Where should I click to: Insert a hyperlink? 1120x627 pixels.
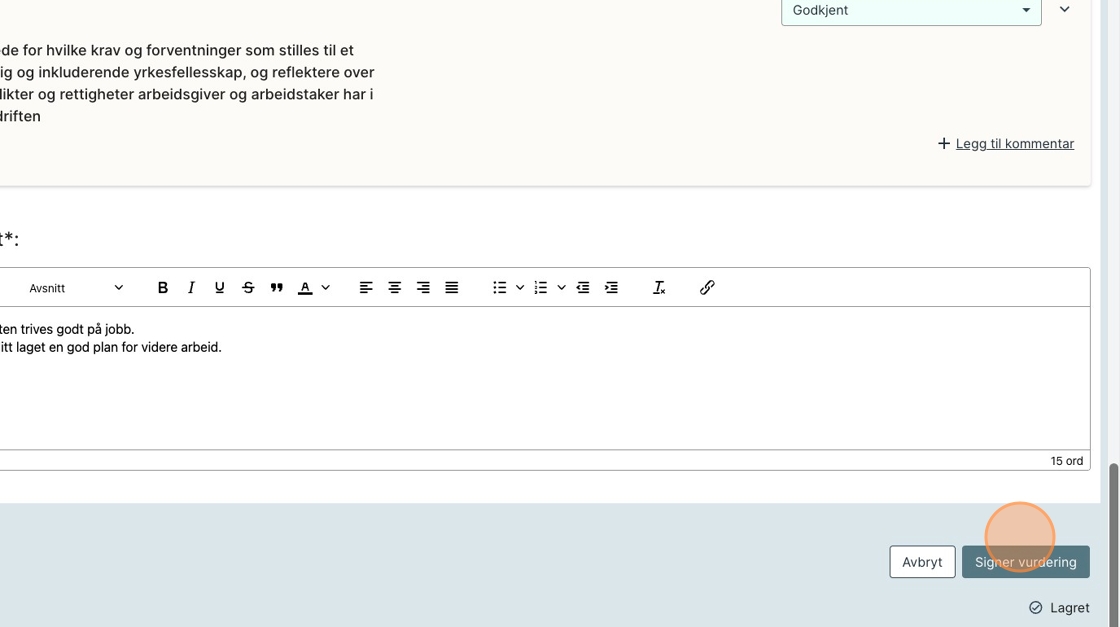click(707, 288)
